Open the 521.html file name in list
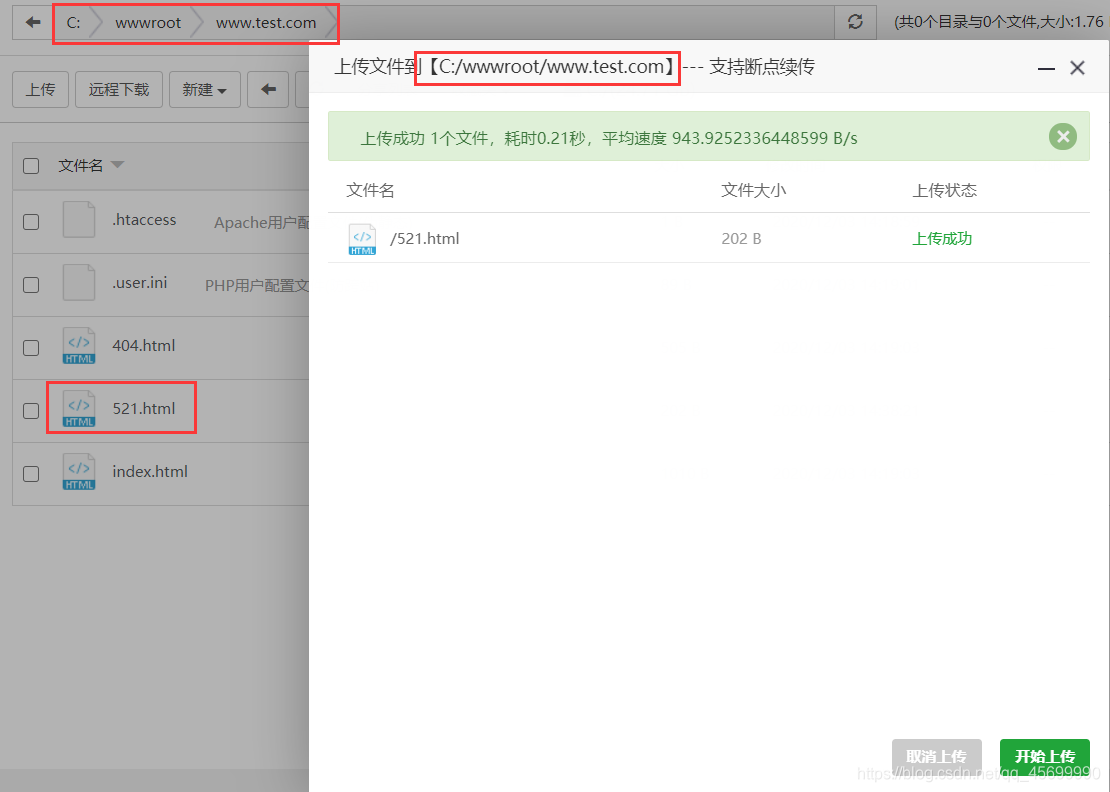This screenshot has height=792, width=1110. [x=144, y=409]
